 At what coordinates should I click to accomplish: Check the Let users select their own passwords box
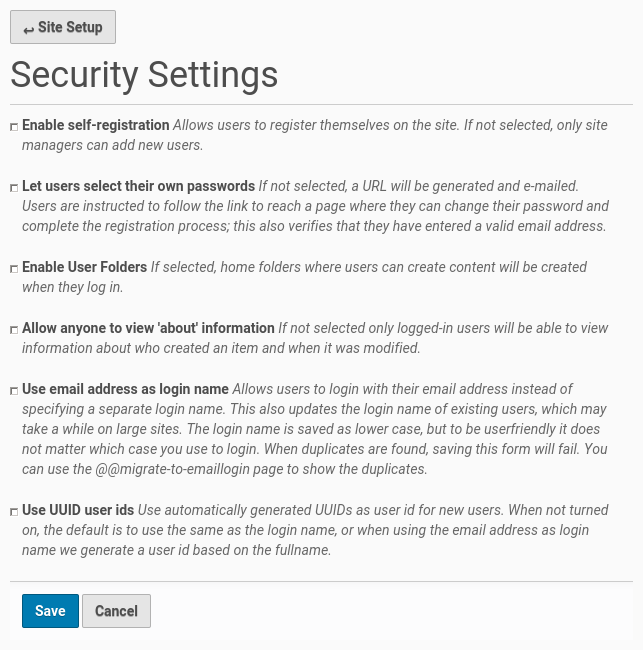[x=14, y=187]
